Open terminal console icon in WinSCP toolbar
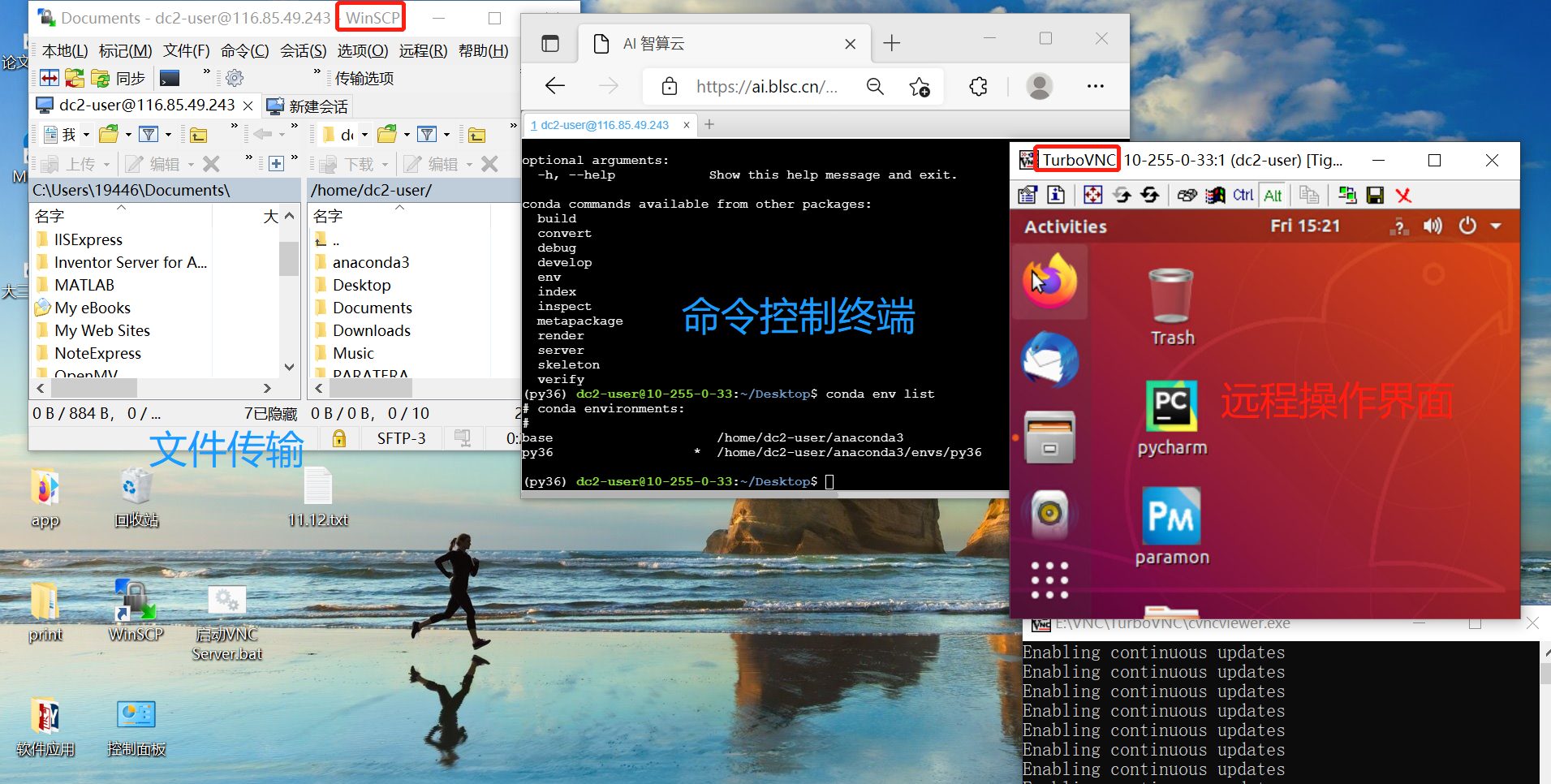This screenshot has height=784, width=1551. pyautogui.click(x=170, y=78)
